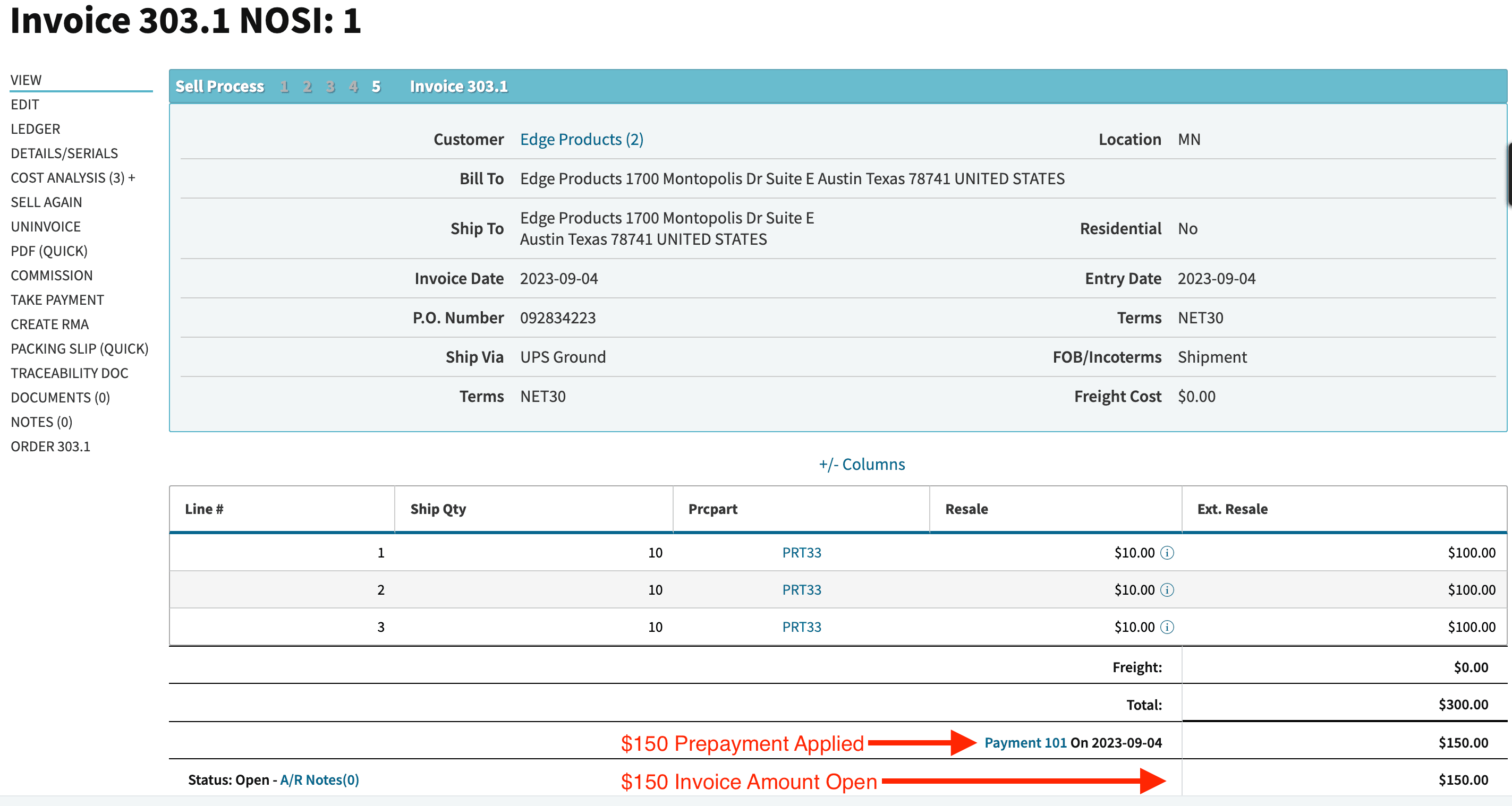Expand Cost Analysis (3) + menu item

(73, 177)
